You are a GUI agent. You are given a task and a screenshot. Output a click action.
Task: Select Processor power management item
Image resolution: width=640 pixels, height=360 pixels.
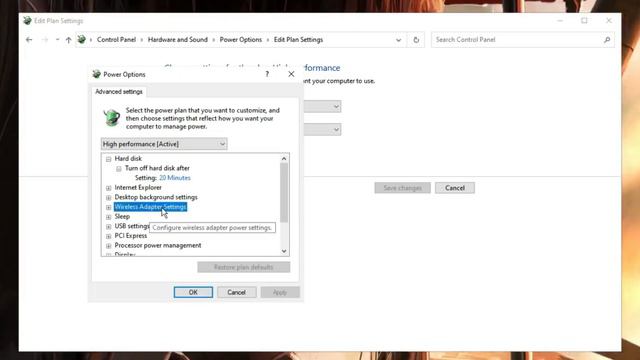point(158,245)
